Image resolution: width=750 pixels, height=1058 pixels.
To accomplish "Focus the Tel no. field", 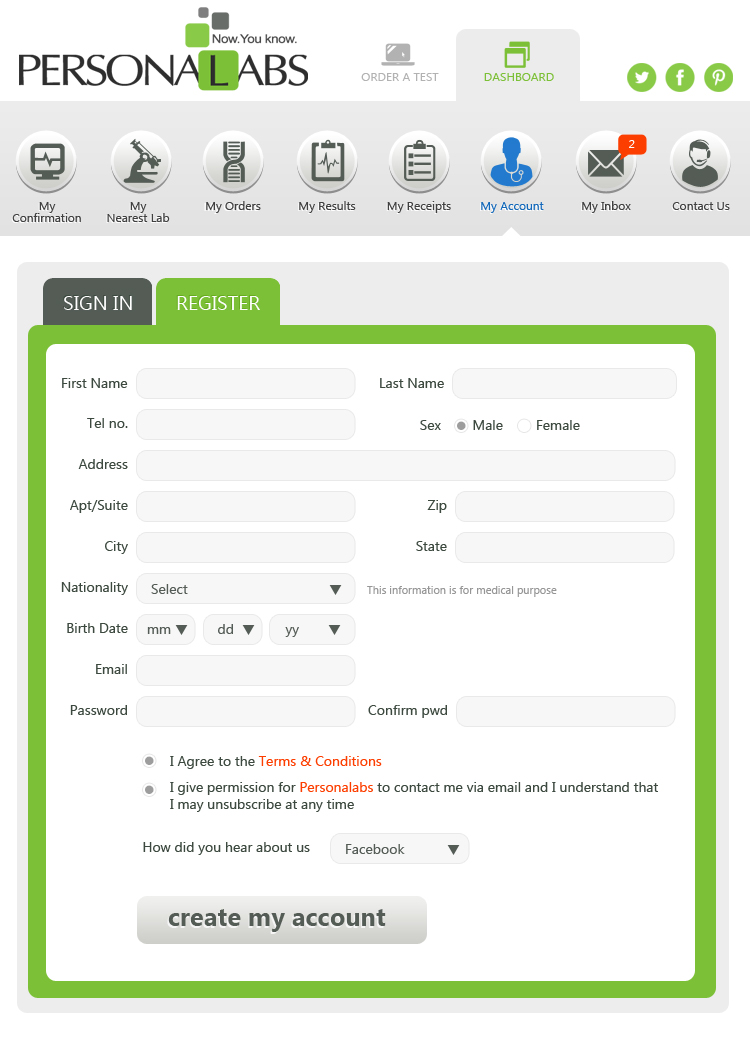I will tap(246, 424).
